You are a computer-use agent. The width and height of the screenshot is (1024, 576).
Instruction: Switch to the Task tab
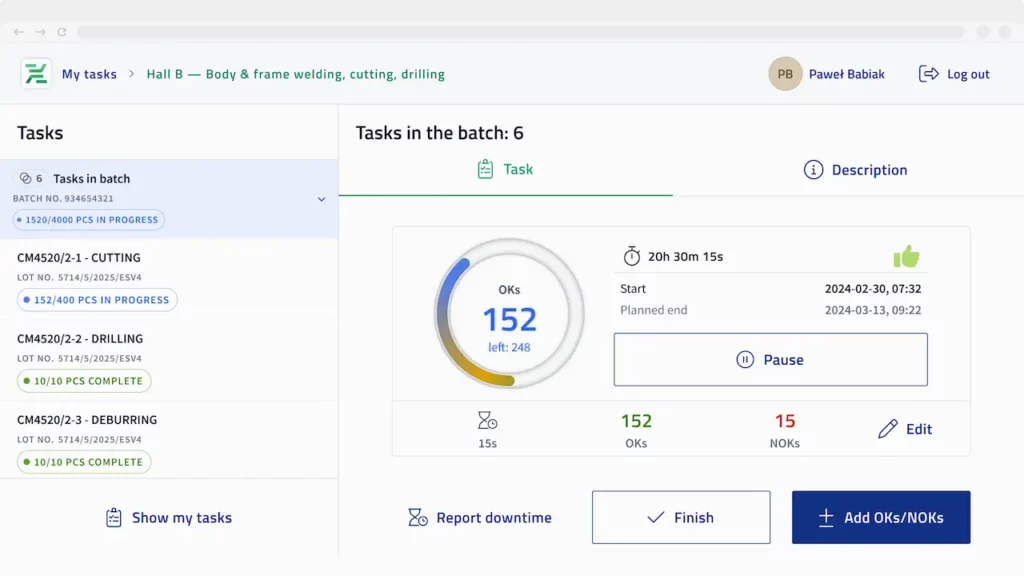tap(505, 170)
